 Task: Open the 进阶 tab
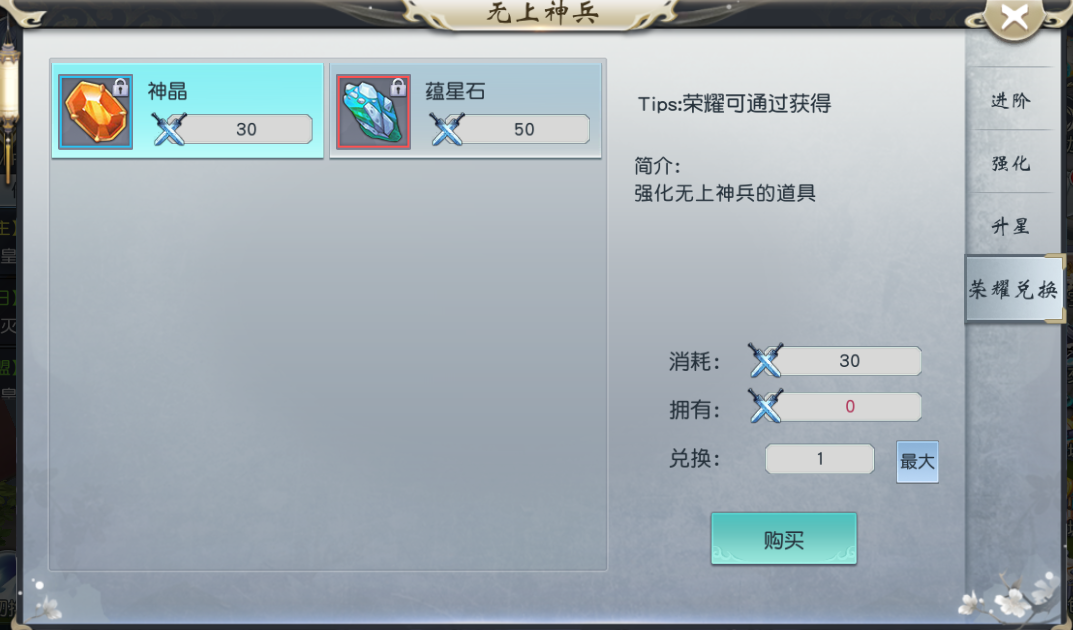[1011, 101]
